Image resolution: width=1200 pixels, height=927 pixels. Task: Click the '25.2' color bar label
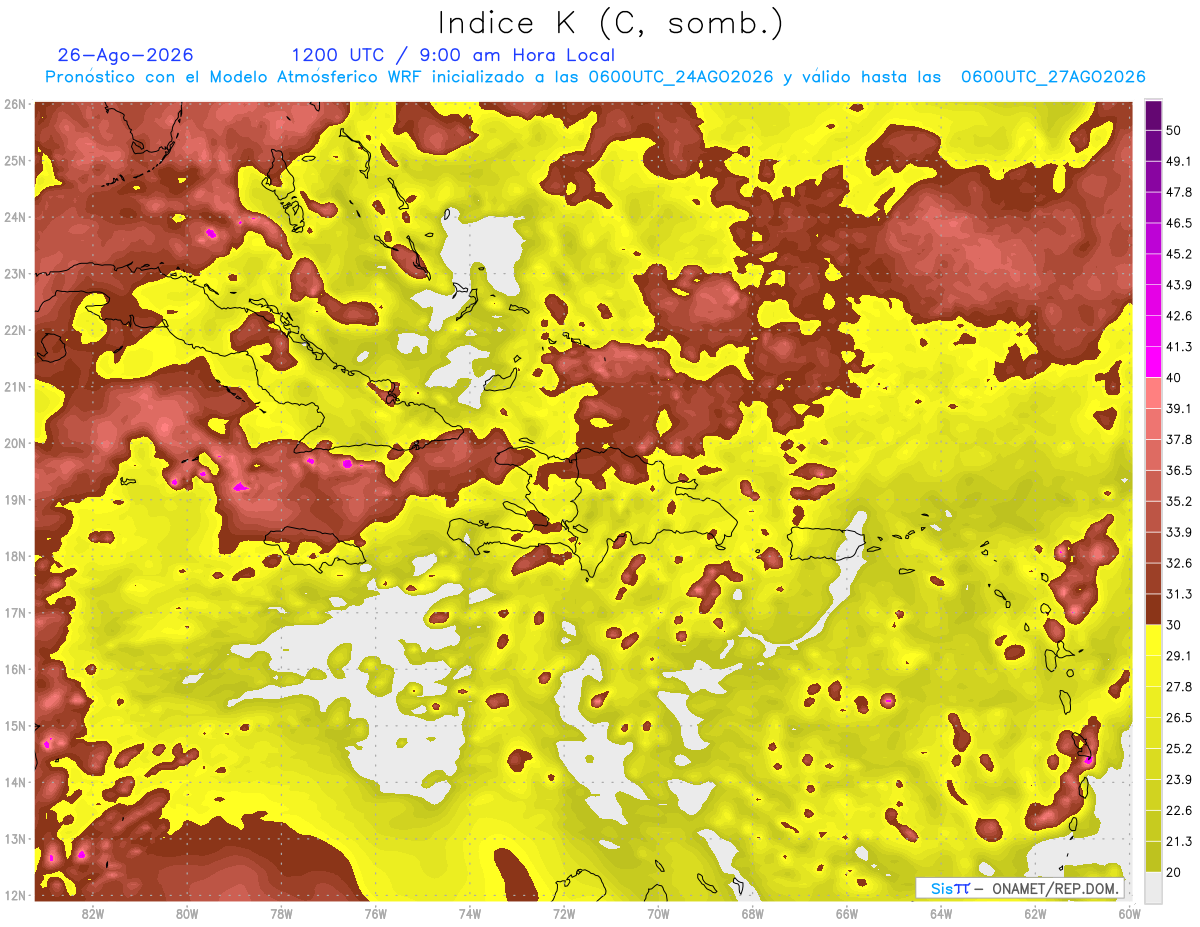click(1178, 749)
